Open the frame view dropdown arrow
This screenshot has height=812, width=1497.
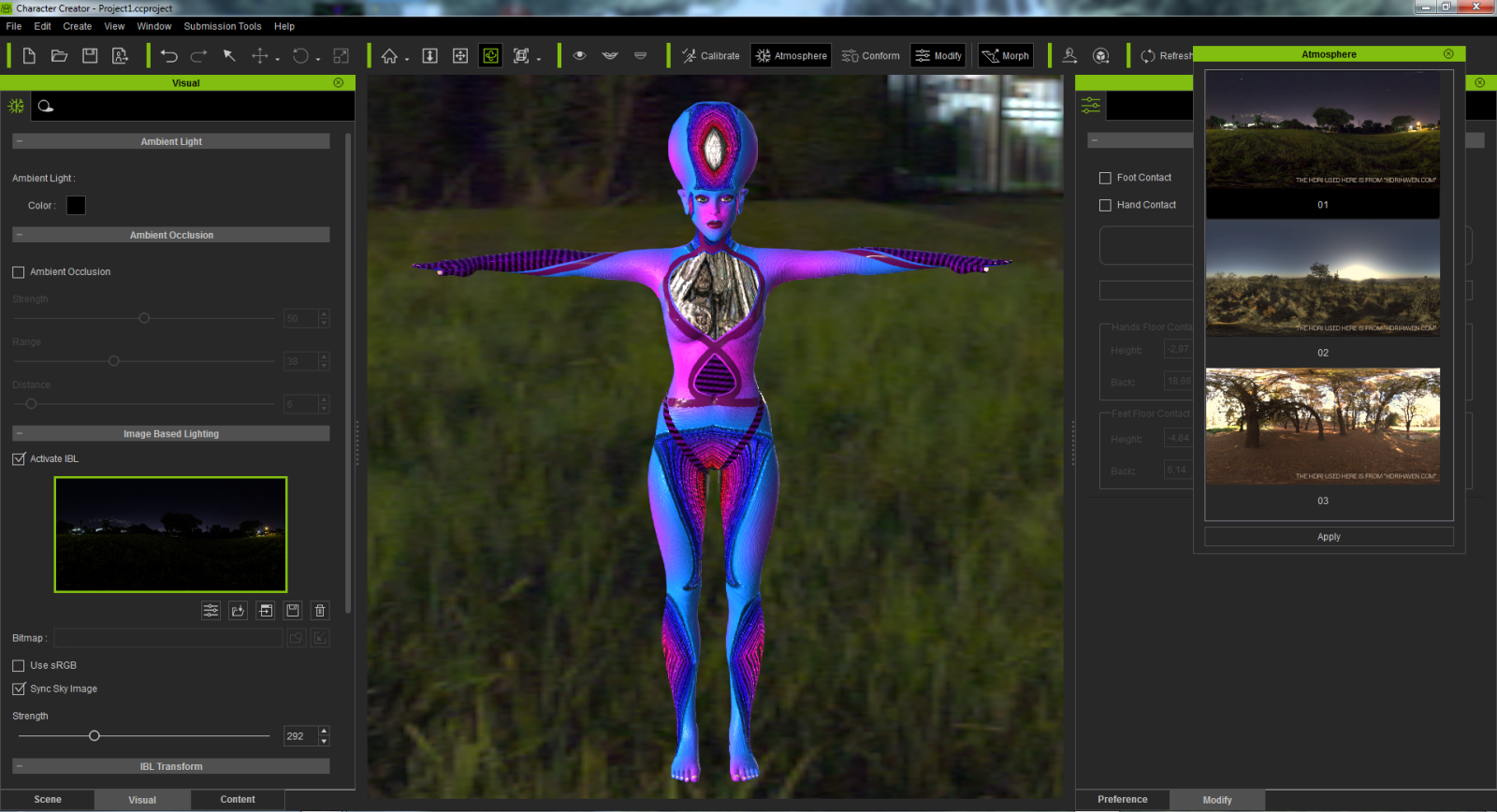click(539, 60)
